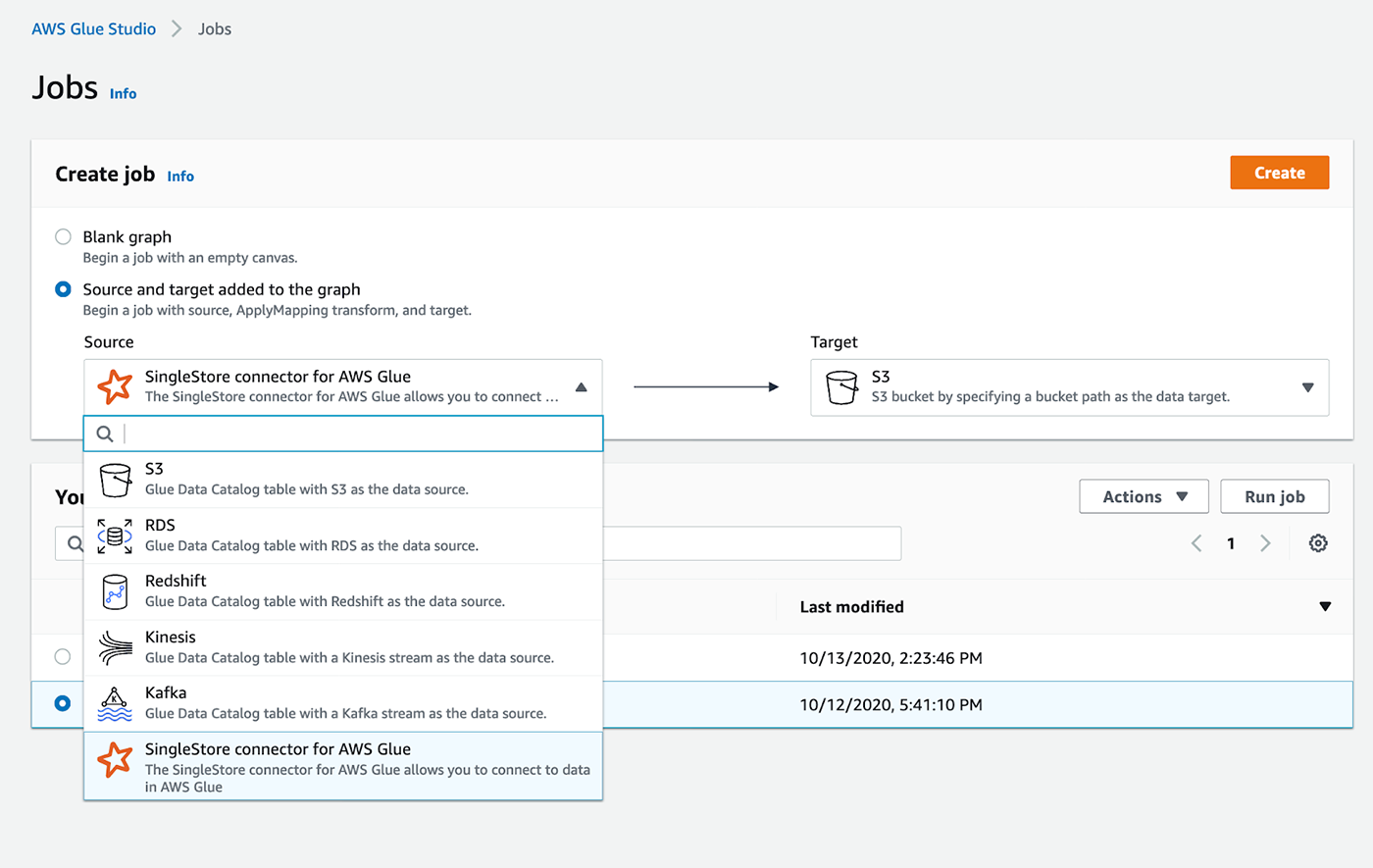The image size is (1373, 868).
Task: Select the Blank graph radio option
Action: tap(63, 236)
